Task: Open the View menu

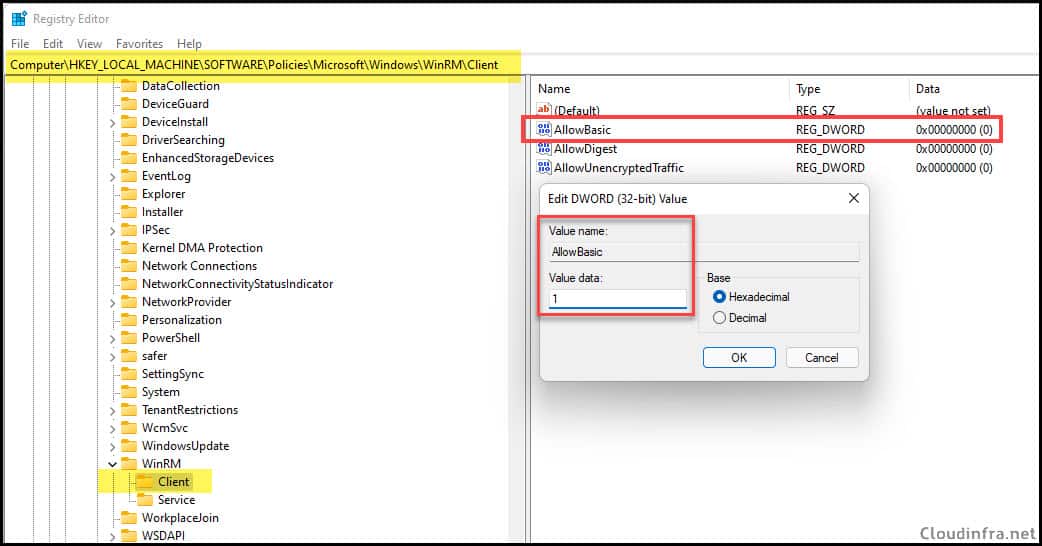Action: [89, 44]
